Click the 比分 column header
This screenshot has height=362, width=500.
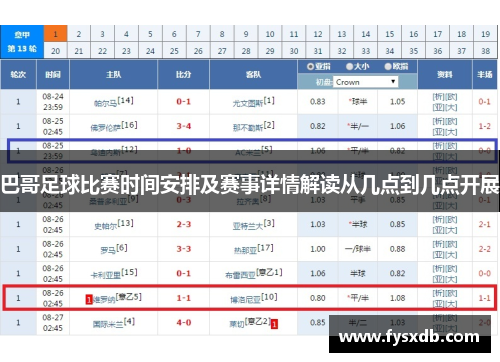click(183, 74)
